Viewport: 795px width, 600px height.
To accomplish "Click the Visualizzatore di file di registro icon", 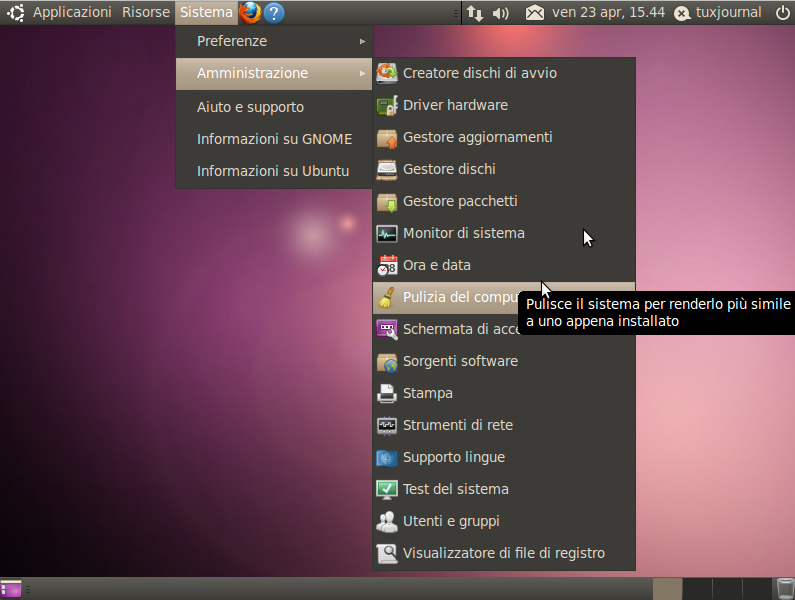I will [387, 553].
